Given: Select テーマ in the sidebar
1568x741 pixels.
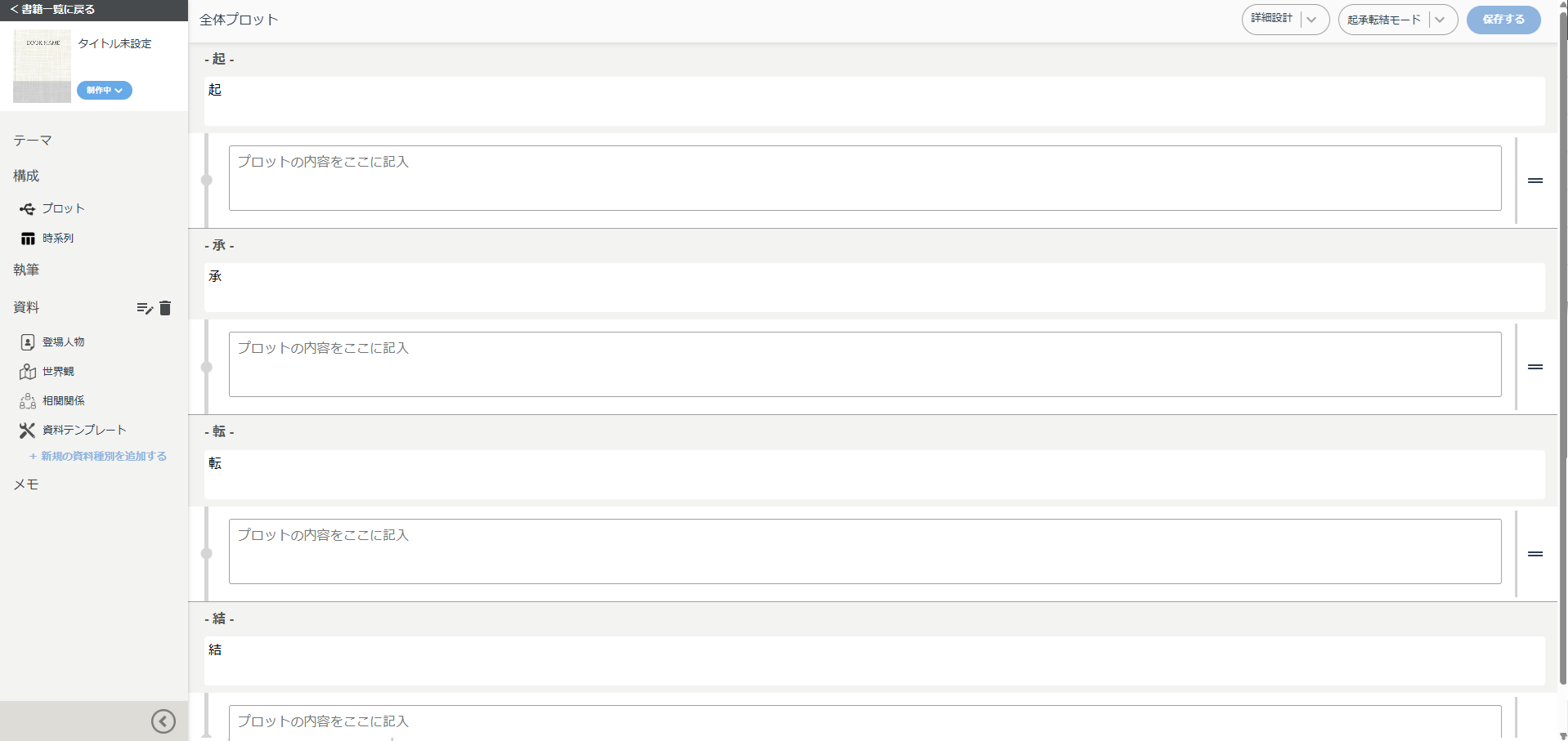Looking at the screenshot, I should [33, 141].
